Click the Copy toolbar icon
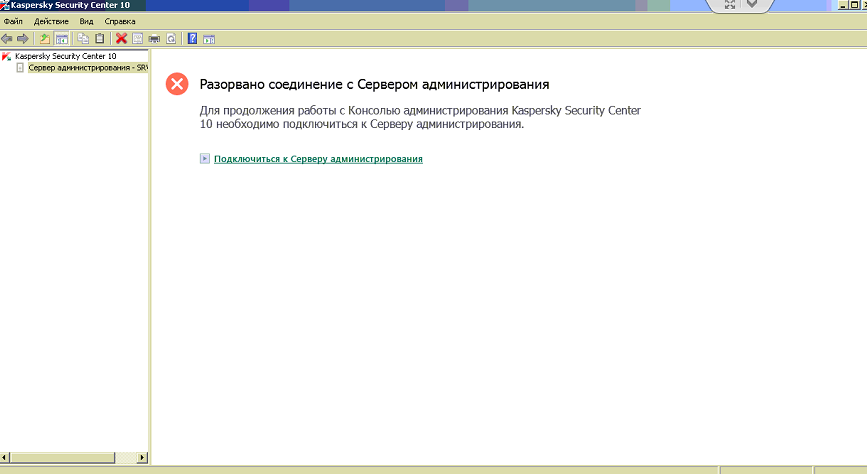The image size is (867, 474). click(83, 39)
